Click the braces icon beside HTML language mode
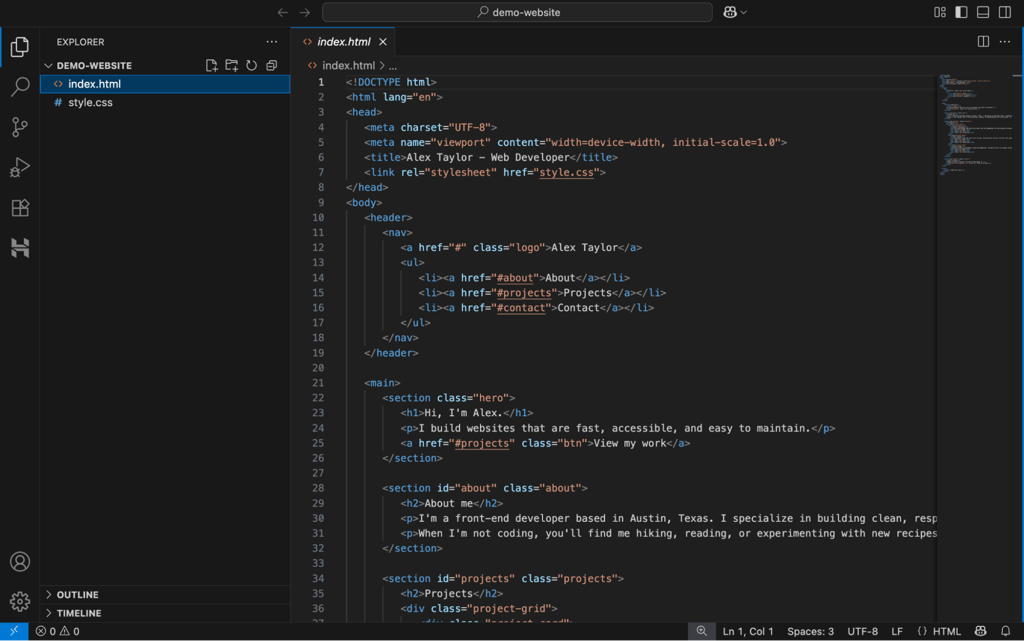 [921, 631]
